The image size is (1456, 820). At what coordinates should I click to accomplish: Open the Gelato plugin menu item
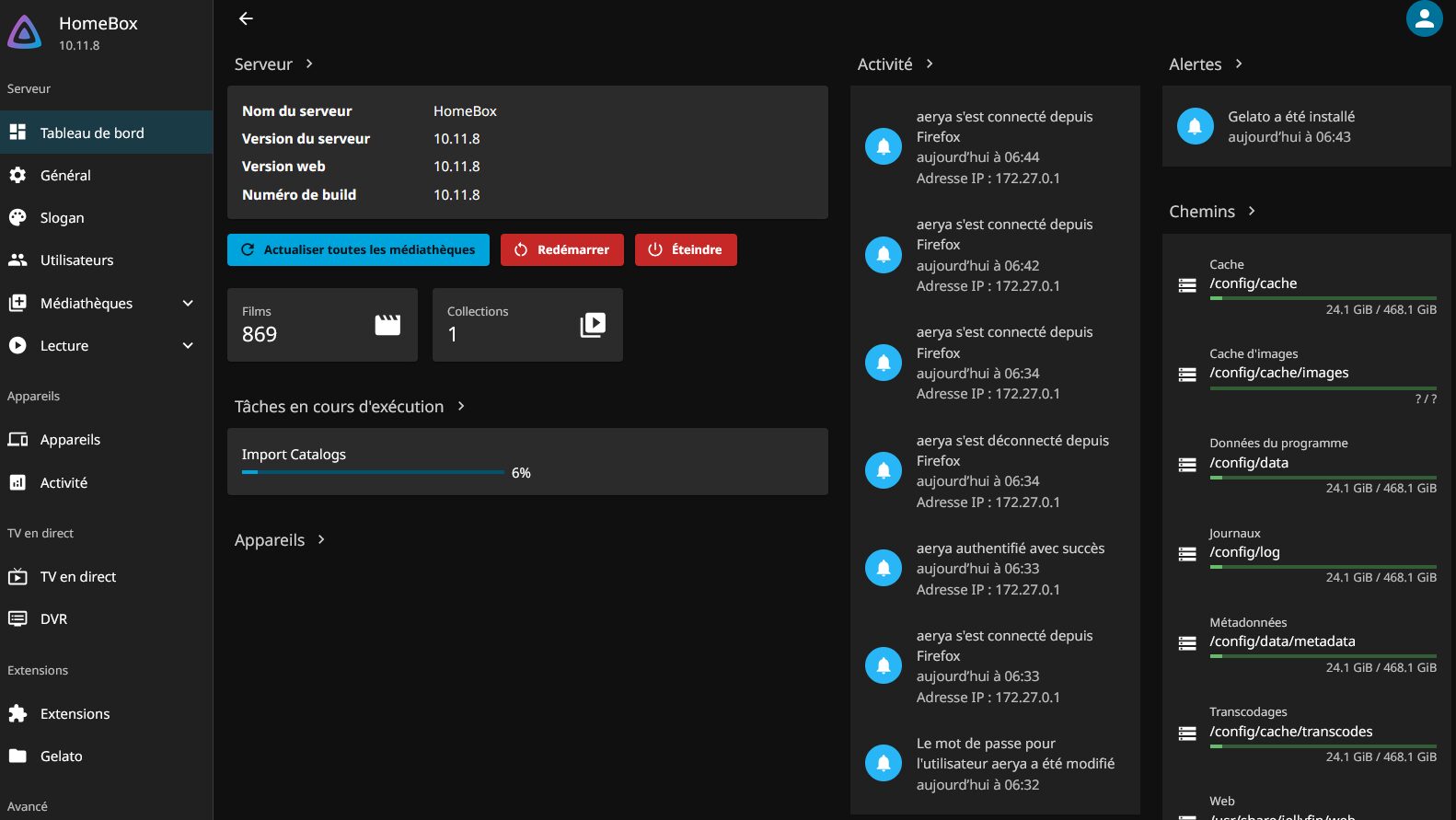pos(106,756)
